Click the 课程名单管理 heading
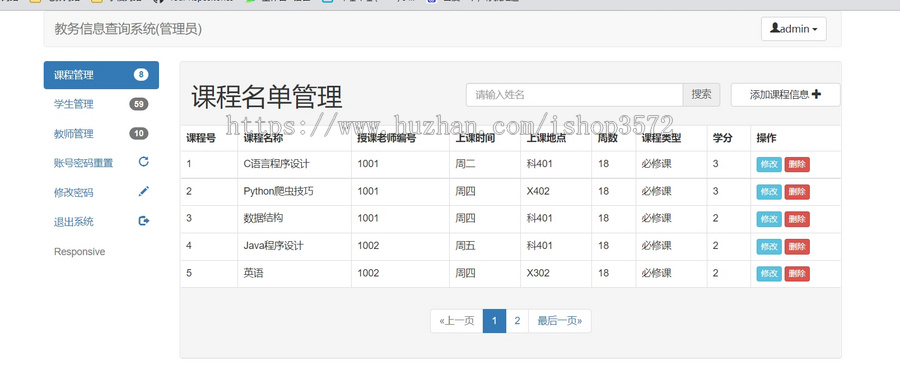This screenshot has height=383, width=900. click(x=267, y=96)
